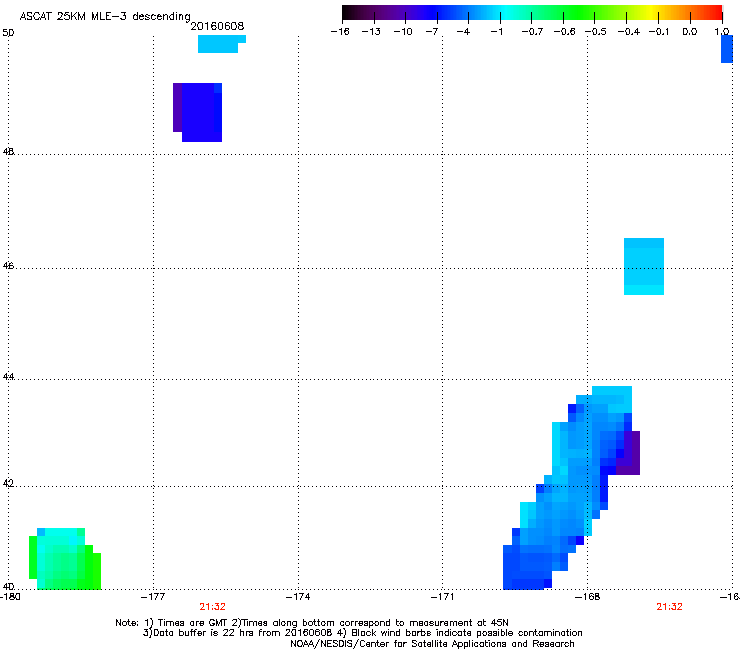Click the title 'ASCAT 25KM MLE-3 descending'
The width and height of the screenshot is (740, 650).
tap(105, 16)
